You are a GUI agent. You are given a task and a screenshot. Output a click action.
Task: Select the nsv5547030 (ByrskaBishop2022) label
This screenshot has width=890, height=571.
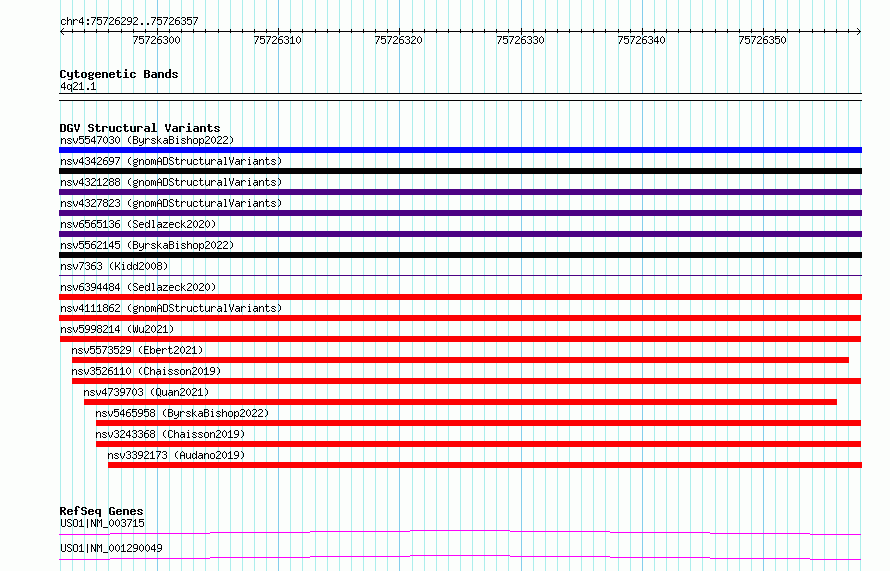(x=147, y=140)
